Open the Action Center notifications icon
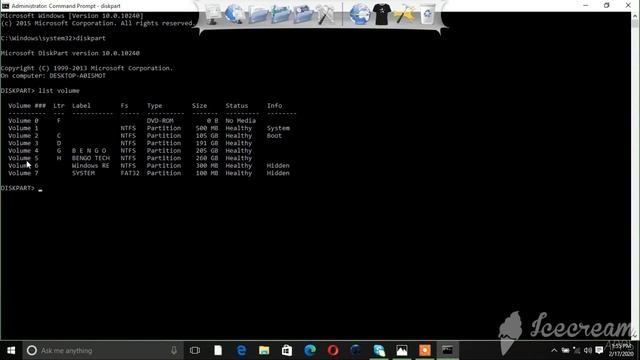The height and width of the screenshot is (360, 640). pos(599,350)
